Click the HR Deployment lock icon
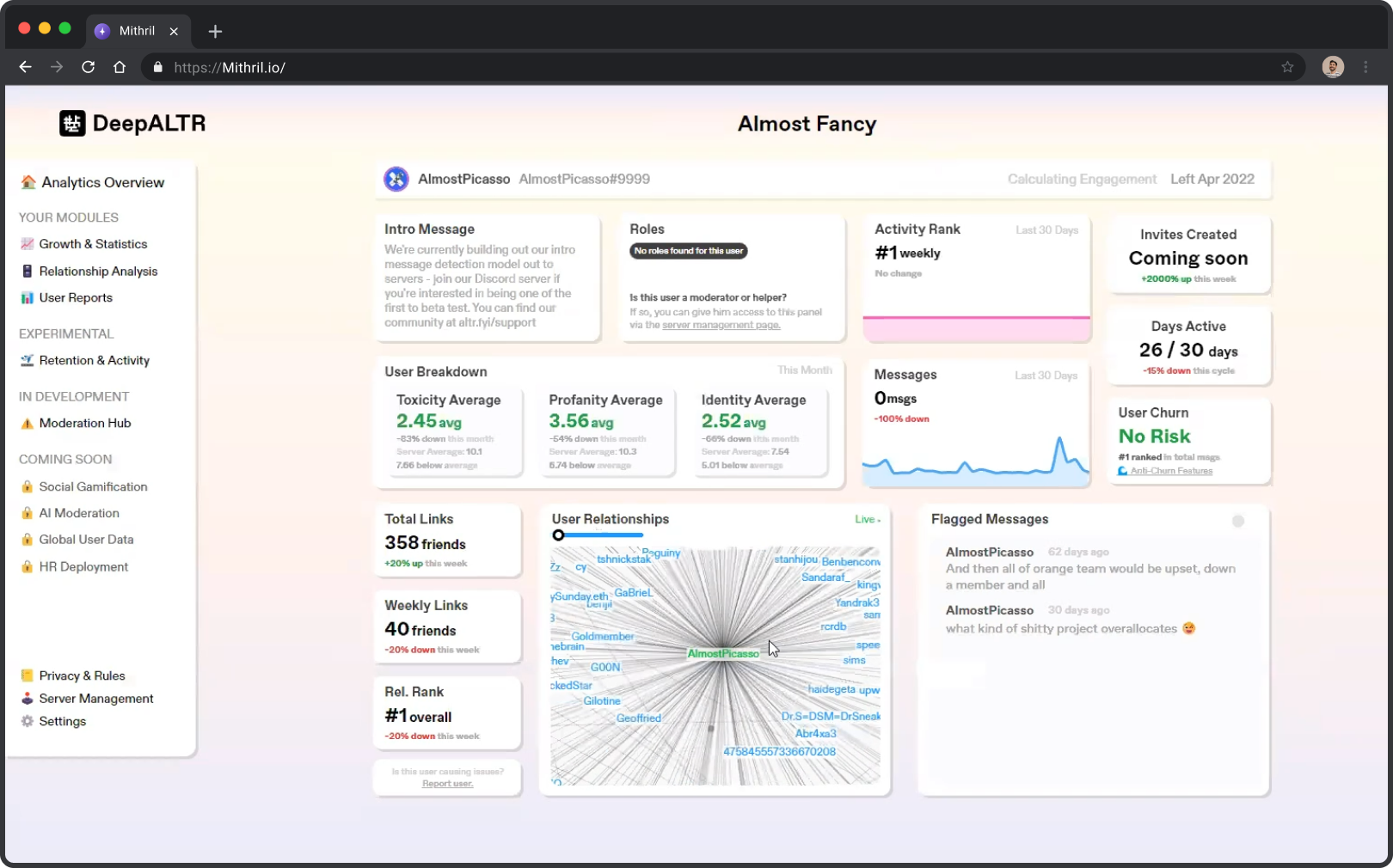Screen dimensions: 1393x868 click(28, 567)
